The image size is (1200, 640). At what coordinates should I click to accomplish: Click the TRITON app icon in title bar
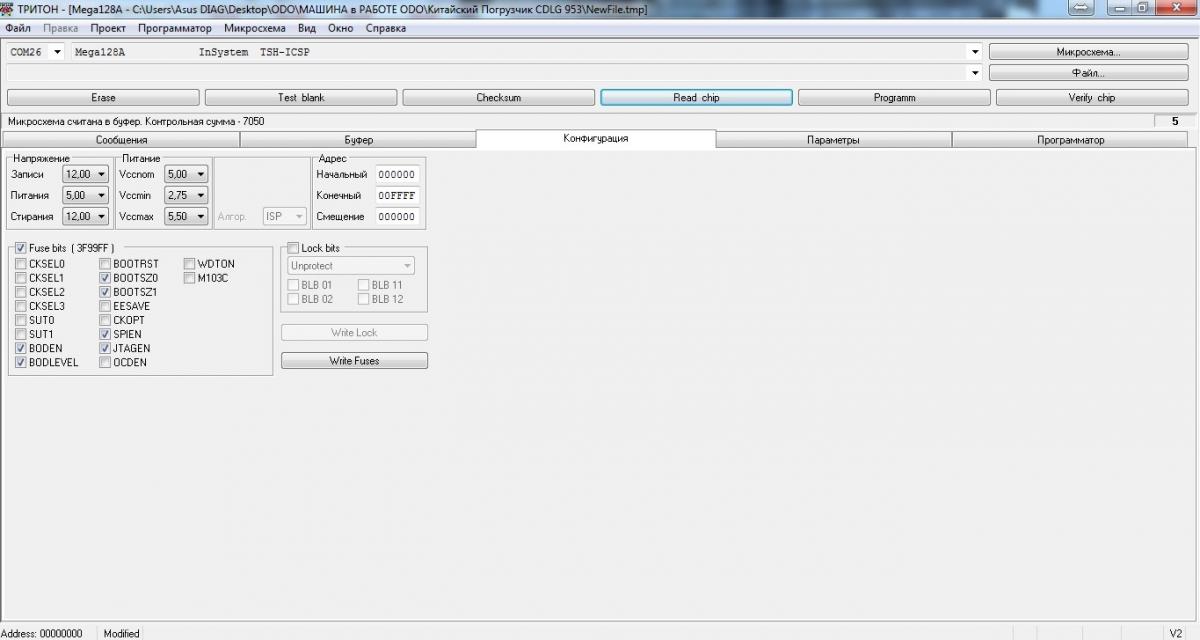coord(8,8)
